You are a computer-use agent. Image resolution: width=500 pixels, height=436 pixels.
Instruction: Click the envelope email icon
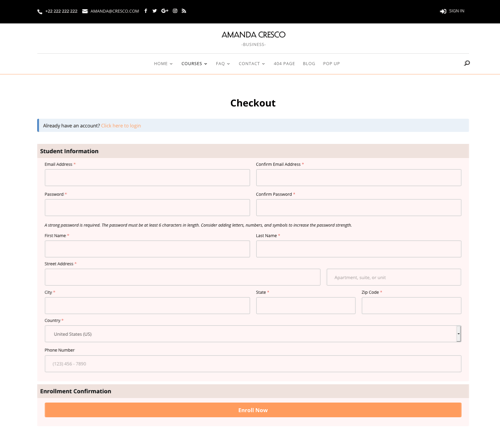point(85,11)
